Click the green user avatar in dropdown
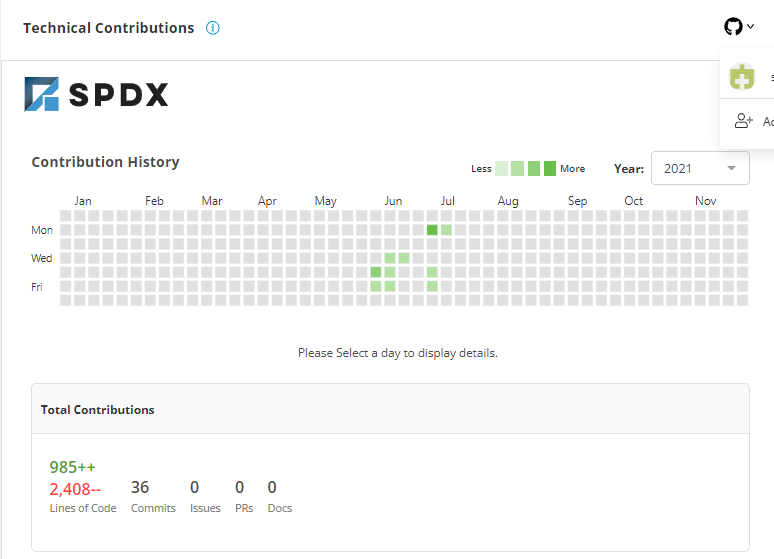 (741, 77)
